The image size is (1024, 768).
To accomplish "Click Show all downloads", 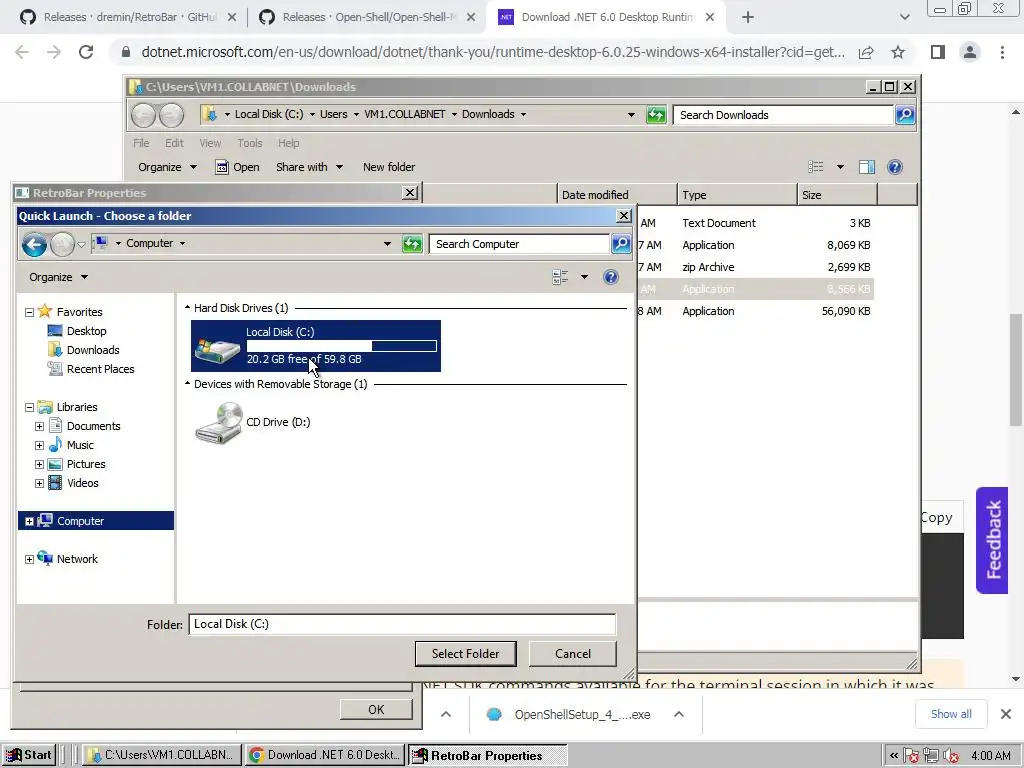I will (x=951, y=714).
